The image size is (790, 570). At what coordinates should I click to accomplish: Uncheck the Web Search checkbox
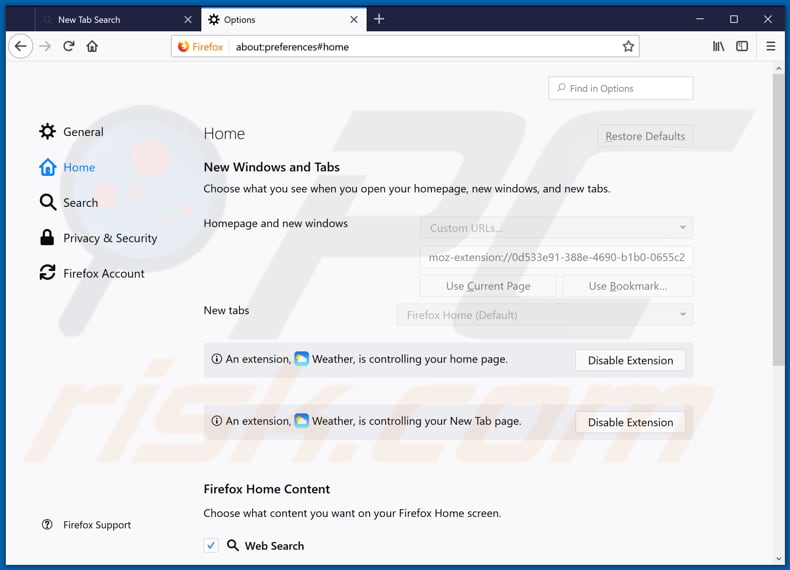click(x=211, y=545)
